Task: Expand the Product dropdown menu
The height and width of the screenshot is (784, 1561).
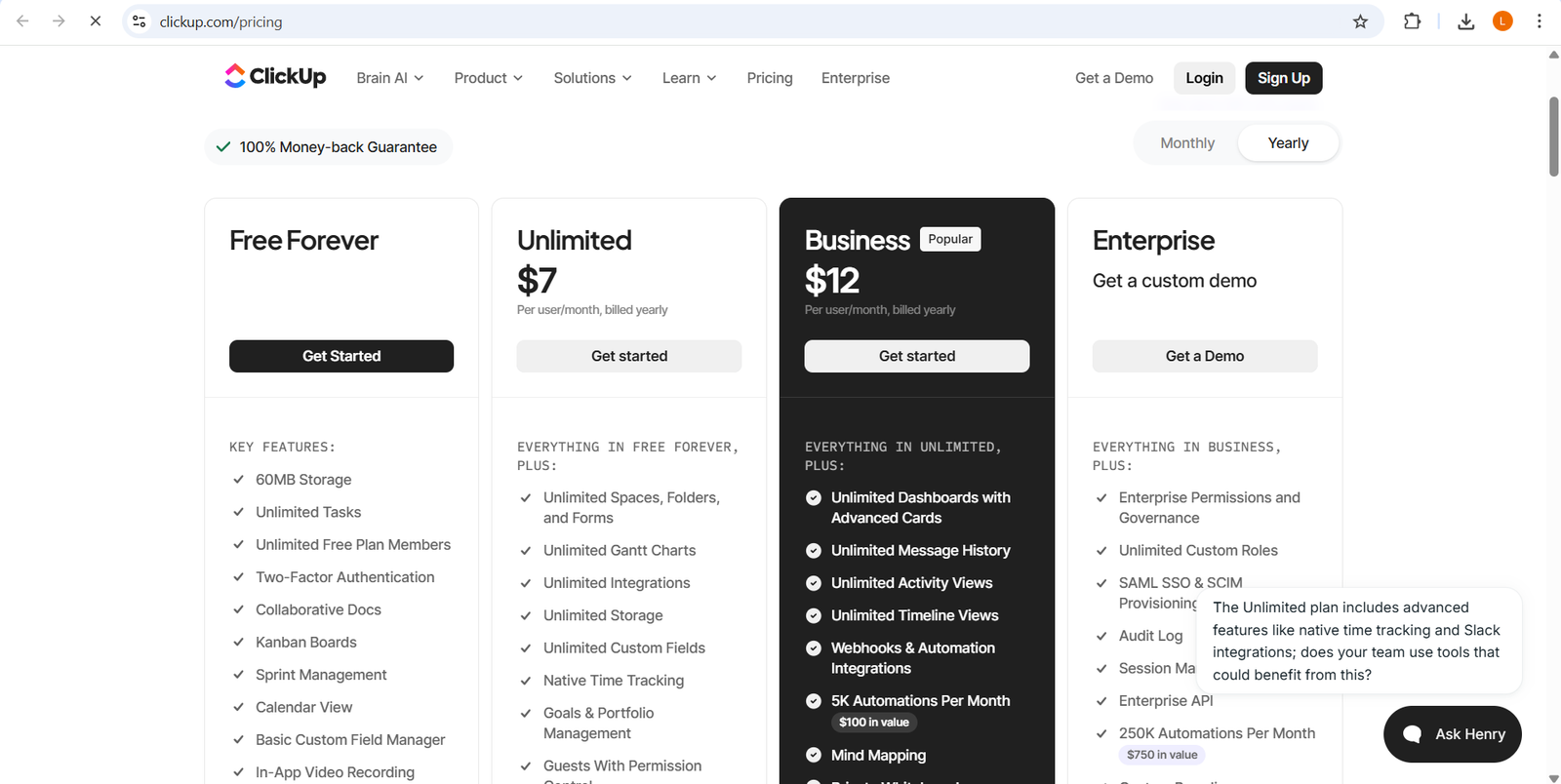Action: (x=488, y=78)
